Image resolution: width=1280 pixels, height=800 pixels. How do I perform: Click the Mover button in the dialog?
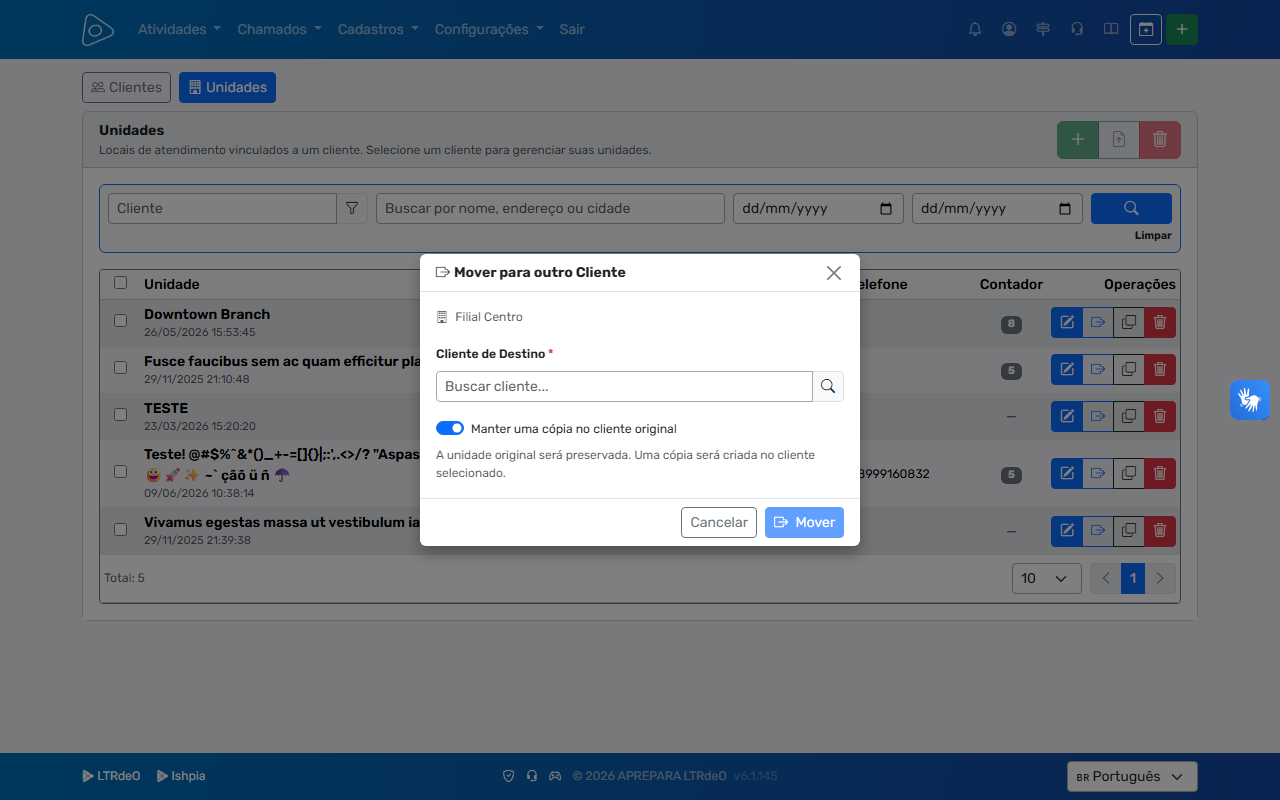click(x=804, y=522)
